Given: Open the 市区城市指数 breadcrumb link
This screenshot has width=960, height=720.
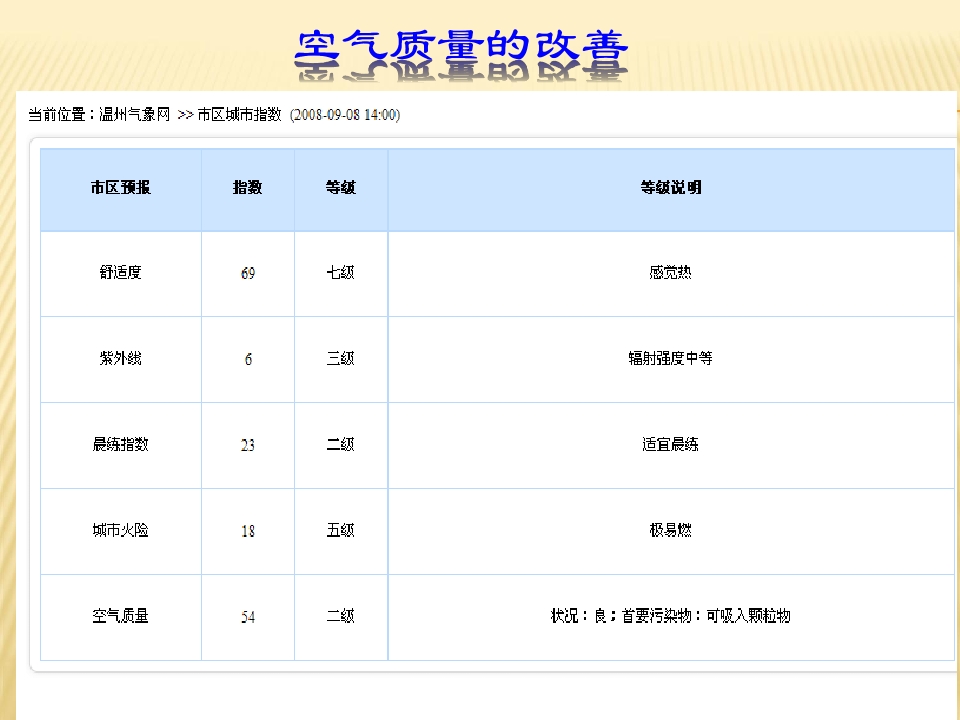Looking at the screenshot, I should tap(239, 115).
